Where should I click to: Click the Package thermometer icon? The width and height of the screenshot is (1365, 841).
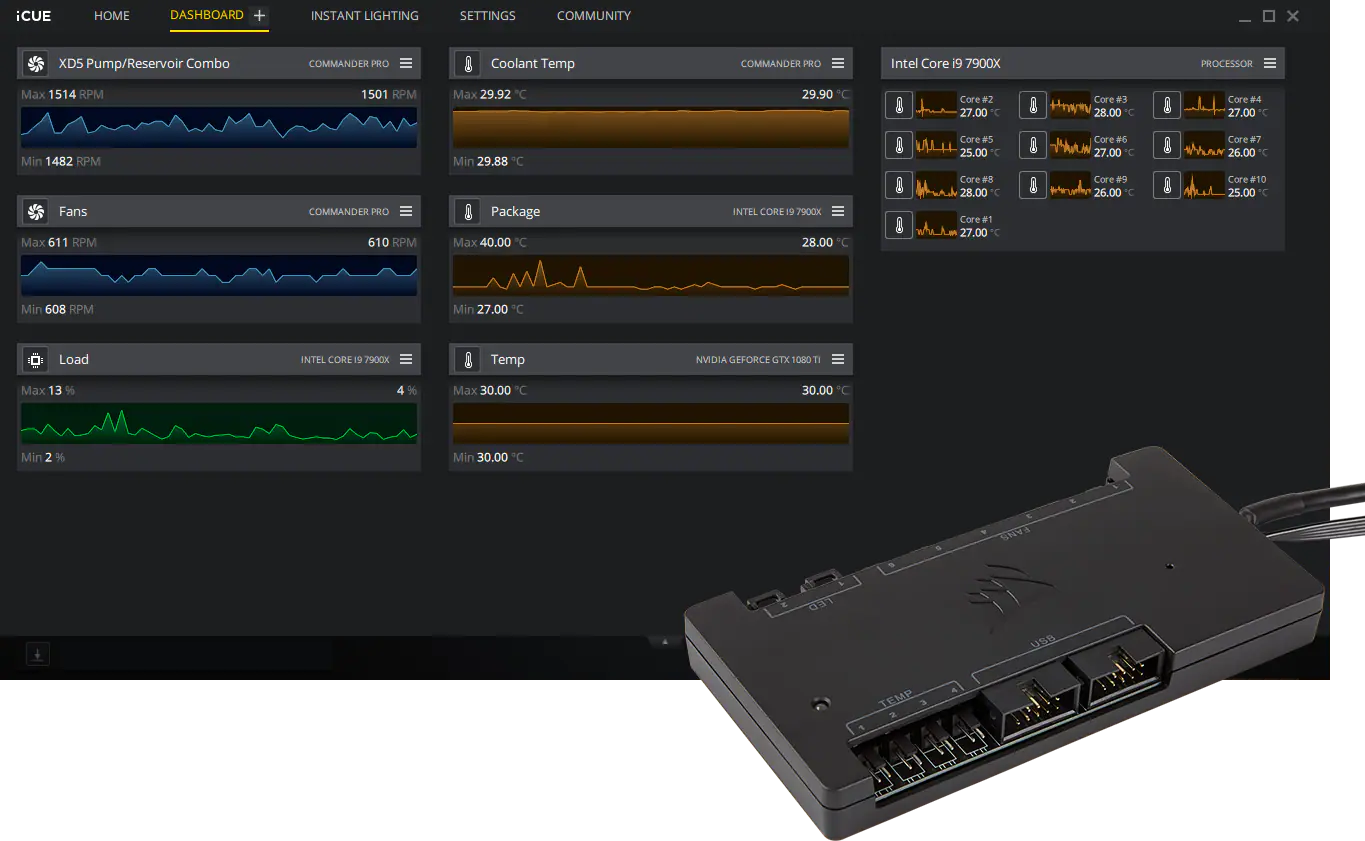point(467,212)
